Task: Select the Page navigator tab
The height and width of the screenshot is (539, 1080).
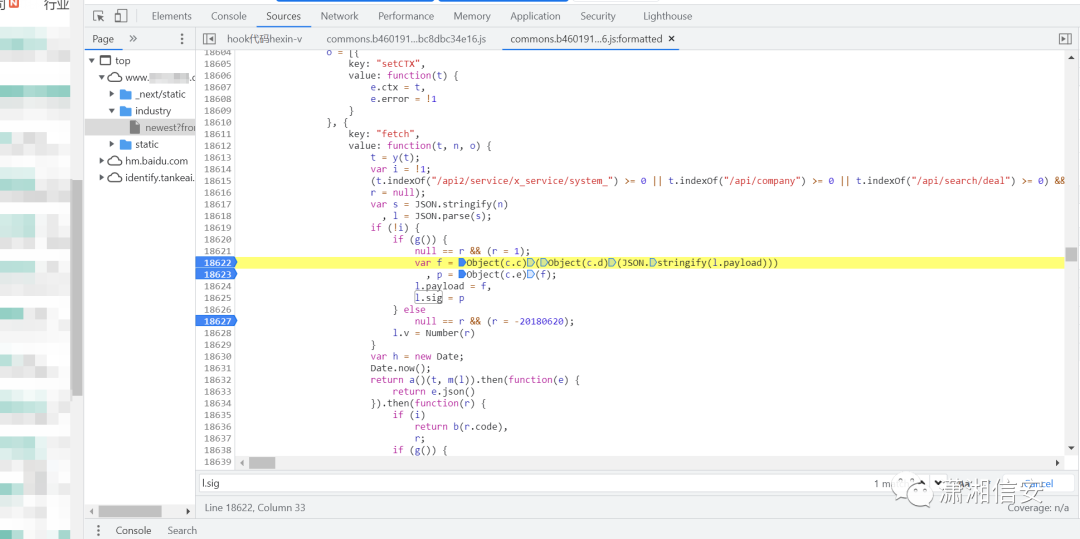Action: [x=103, y=39]
